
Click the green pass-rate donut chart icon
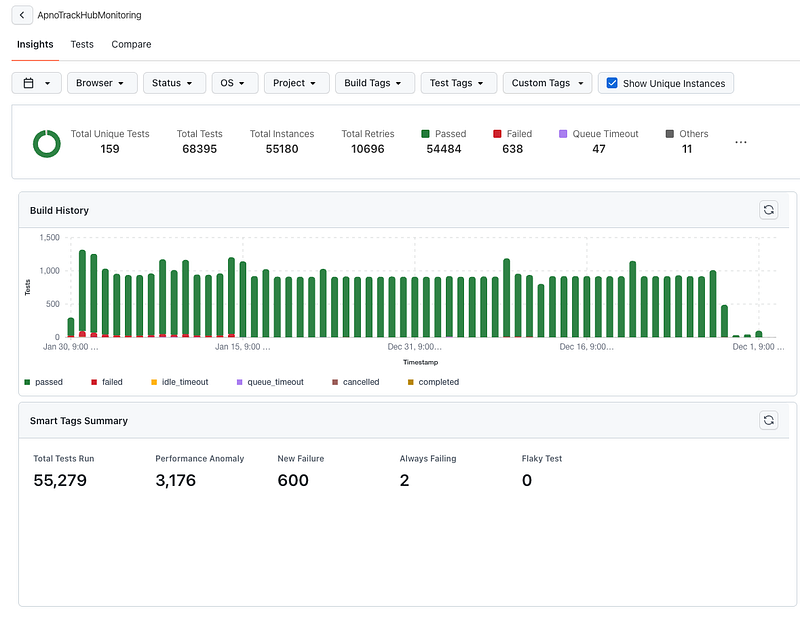pyautogui.click(x=47, y=143)
